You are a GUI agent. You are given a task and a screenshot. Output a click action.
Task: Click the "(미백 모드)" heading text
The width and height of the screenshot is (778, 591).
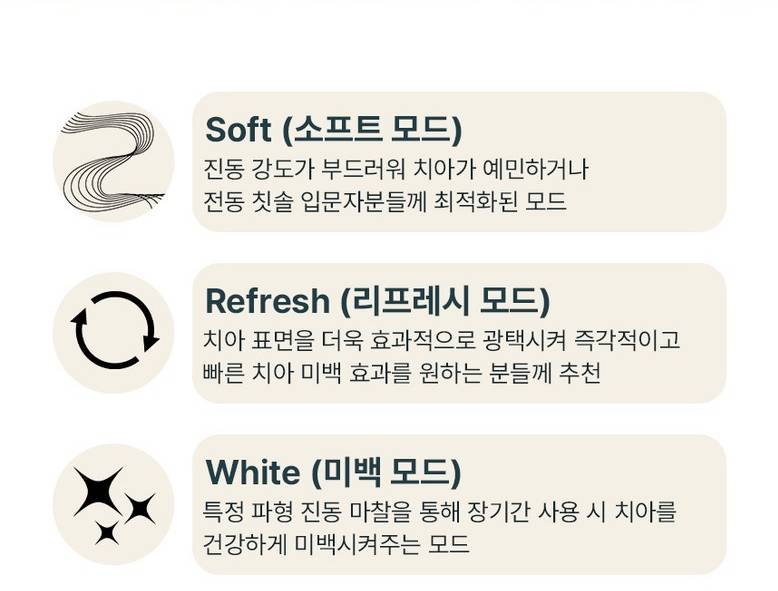[386, 472]
